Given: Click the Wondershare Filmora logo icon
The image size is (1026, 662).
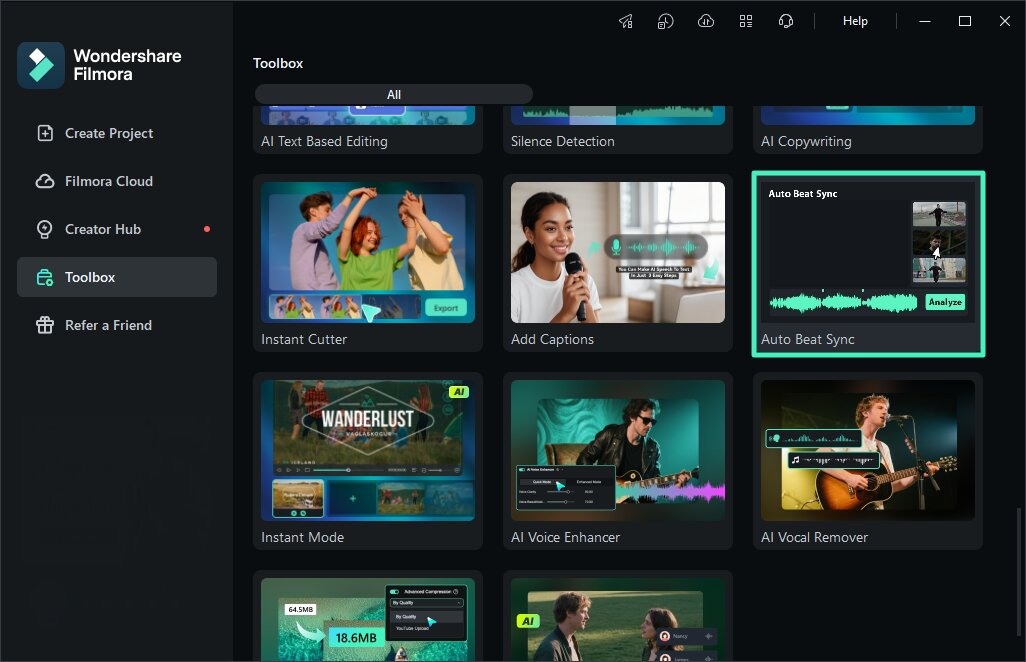Looking at the screenshot, I should click(x=41, y=65).
